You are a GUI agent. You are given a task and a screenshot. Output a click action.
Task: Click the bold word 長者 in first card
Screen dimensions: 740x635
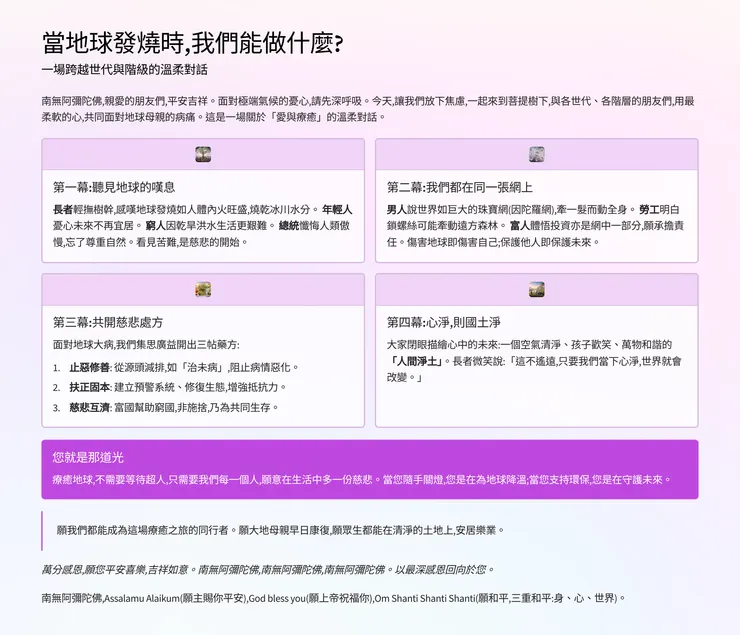63,209
